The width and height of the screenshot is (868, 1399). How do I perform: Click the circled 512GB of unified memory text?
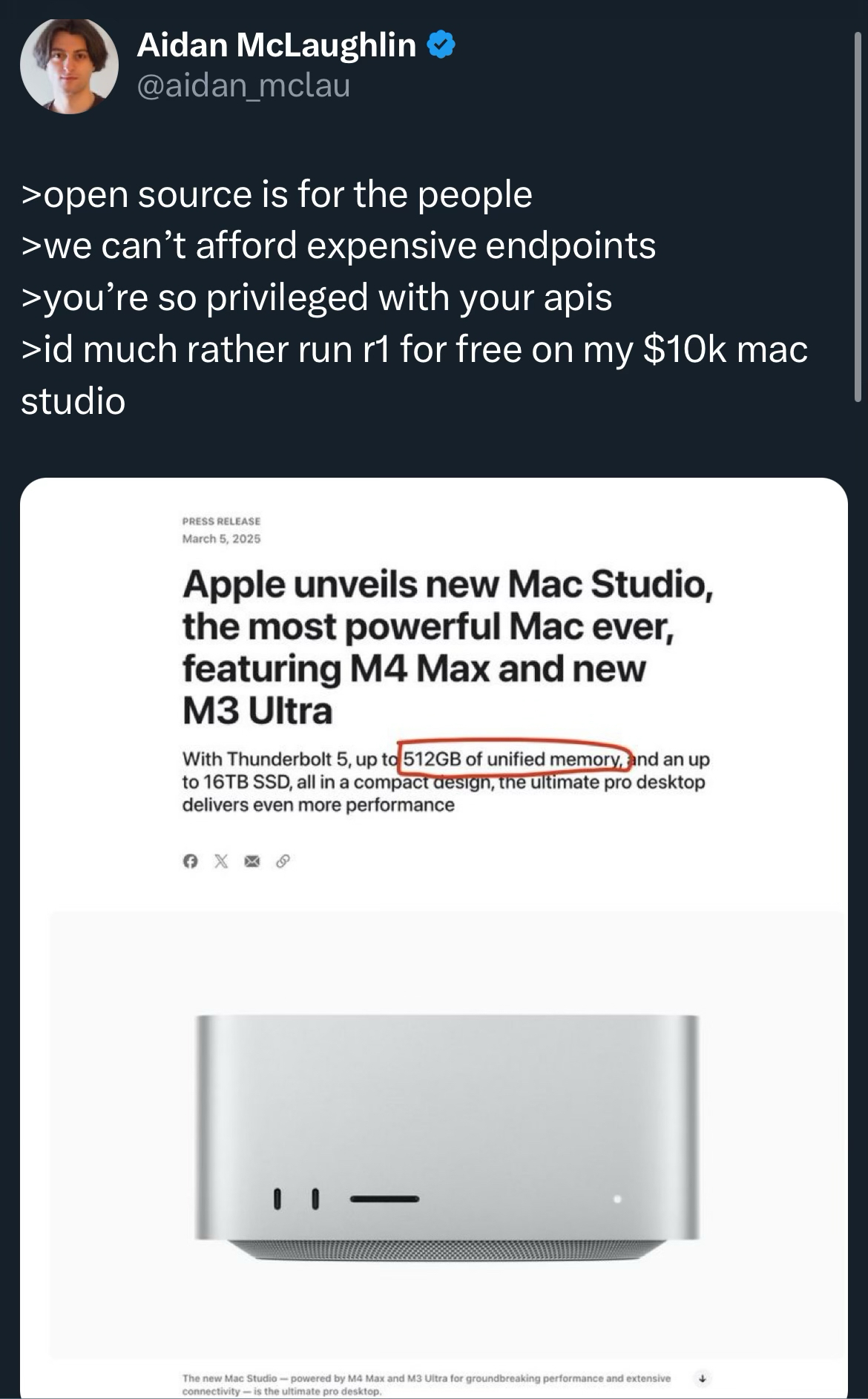[x=513, y=759]
